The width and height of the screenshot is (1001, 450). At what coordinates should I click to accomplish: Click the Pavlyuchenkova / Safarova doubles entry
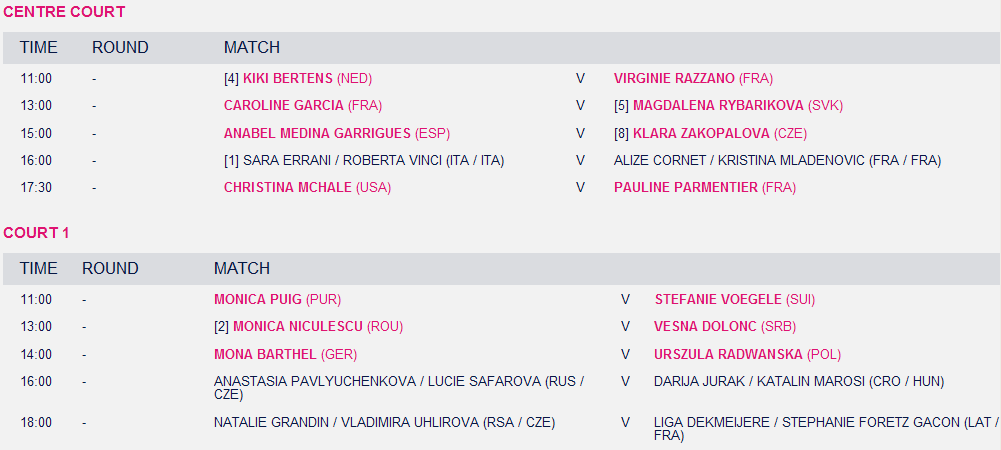(x=398, y=381)
